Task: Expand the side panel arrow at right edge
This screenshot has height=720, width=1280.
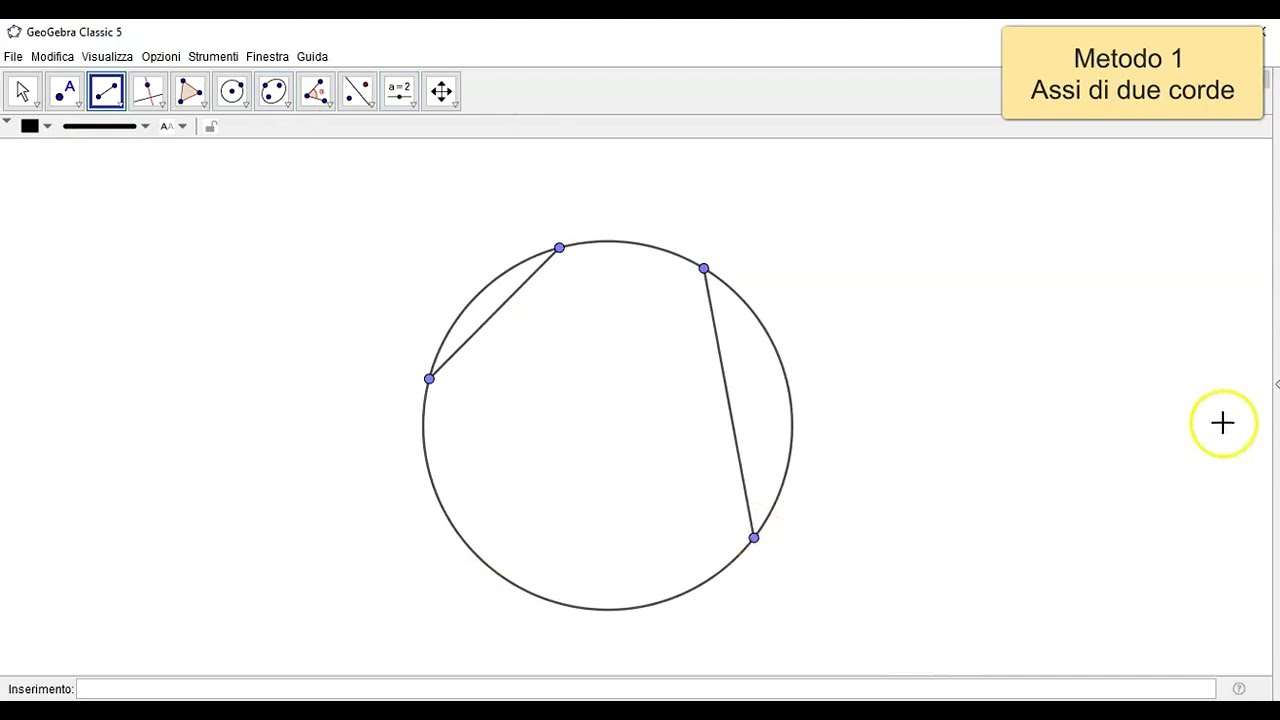Action: (1276, 384)
